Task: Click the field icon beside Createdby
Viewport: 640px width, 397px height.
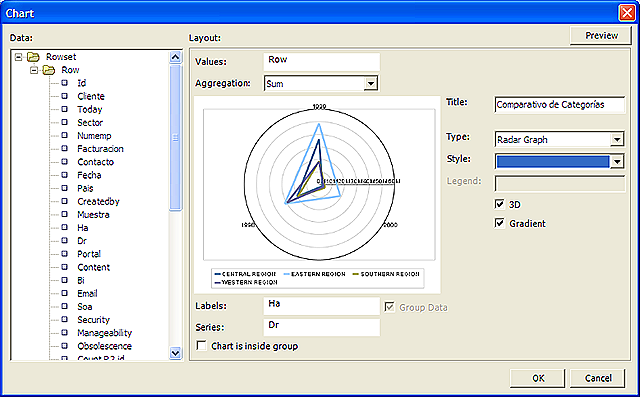Action: click(x=64, y=201)
